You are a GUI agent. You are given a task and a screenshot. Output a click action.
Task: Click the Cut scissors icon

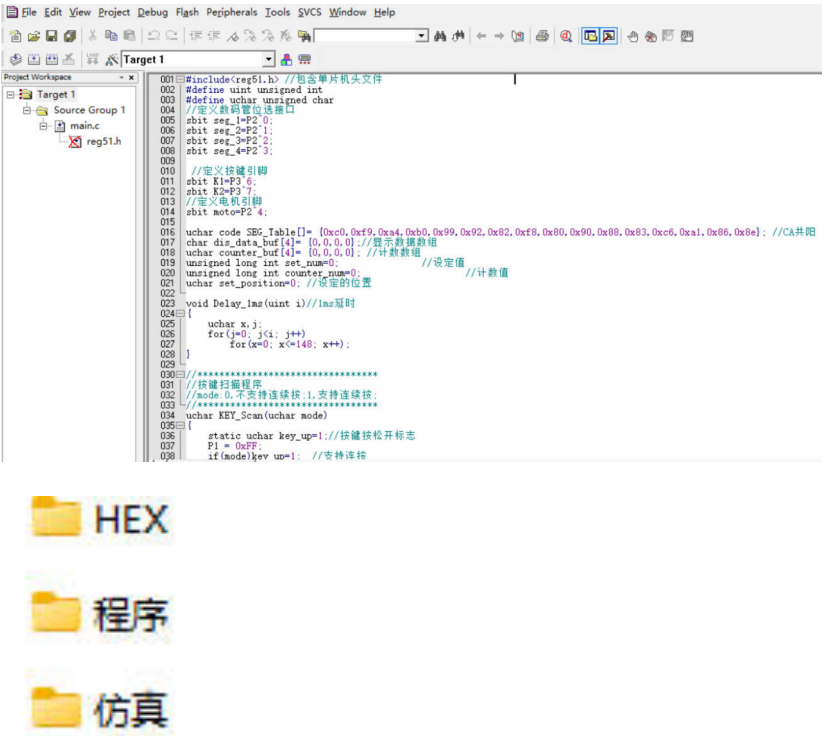point(91,36)
